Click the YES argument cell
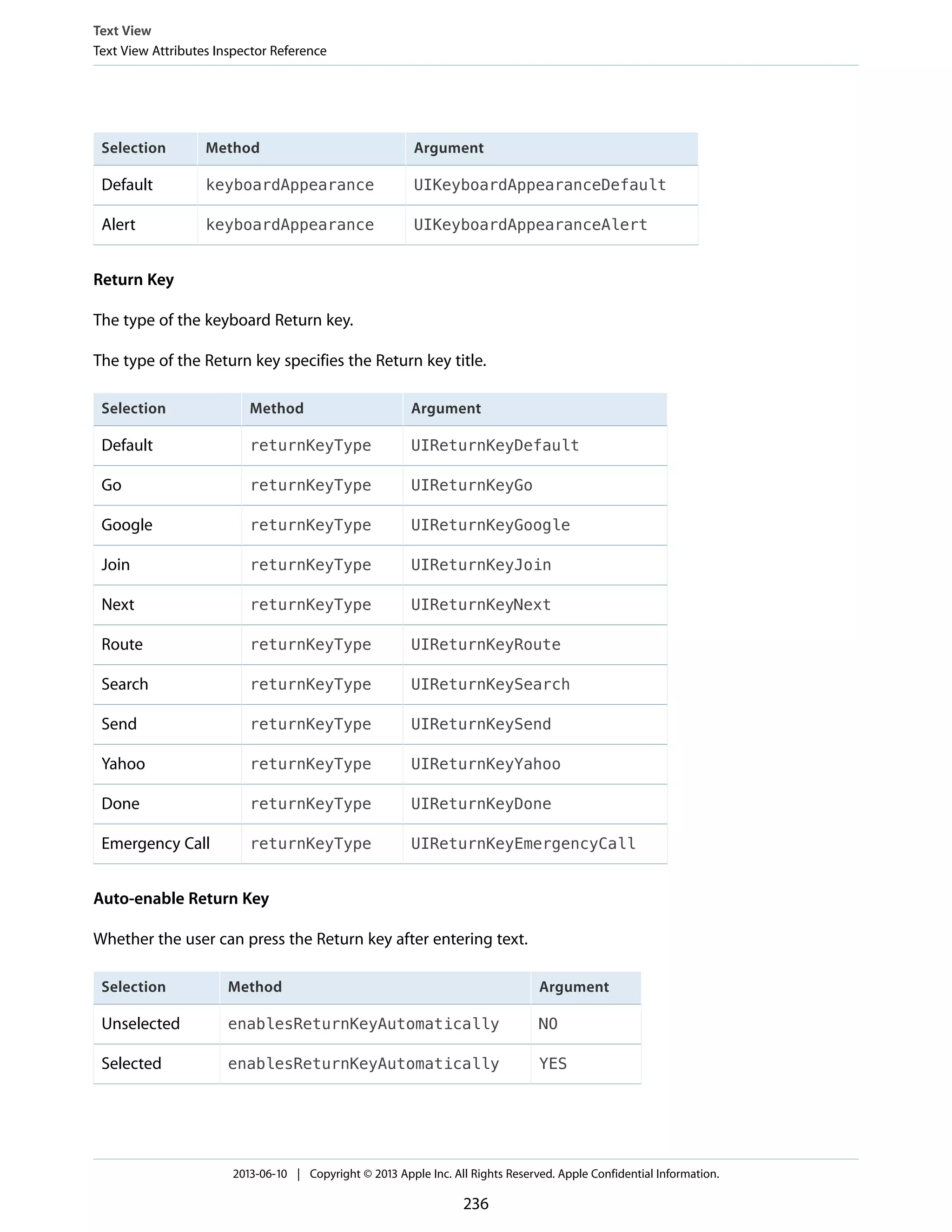 point(552,1063)
